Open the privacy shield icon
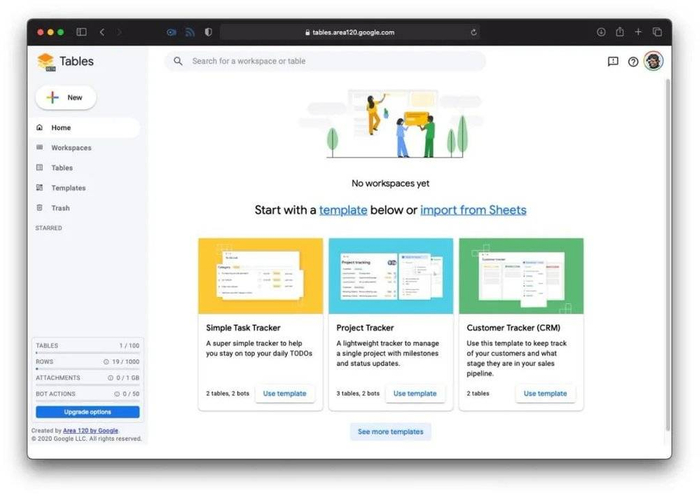Viewport: 700px width, 496px height. pos(208,32)
